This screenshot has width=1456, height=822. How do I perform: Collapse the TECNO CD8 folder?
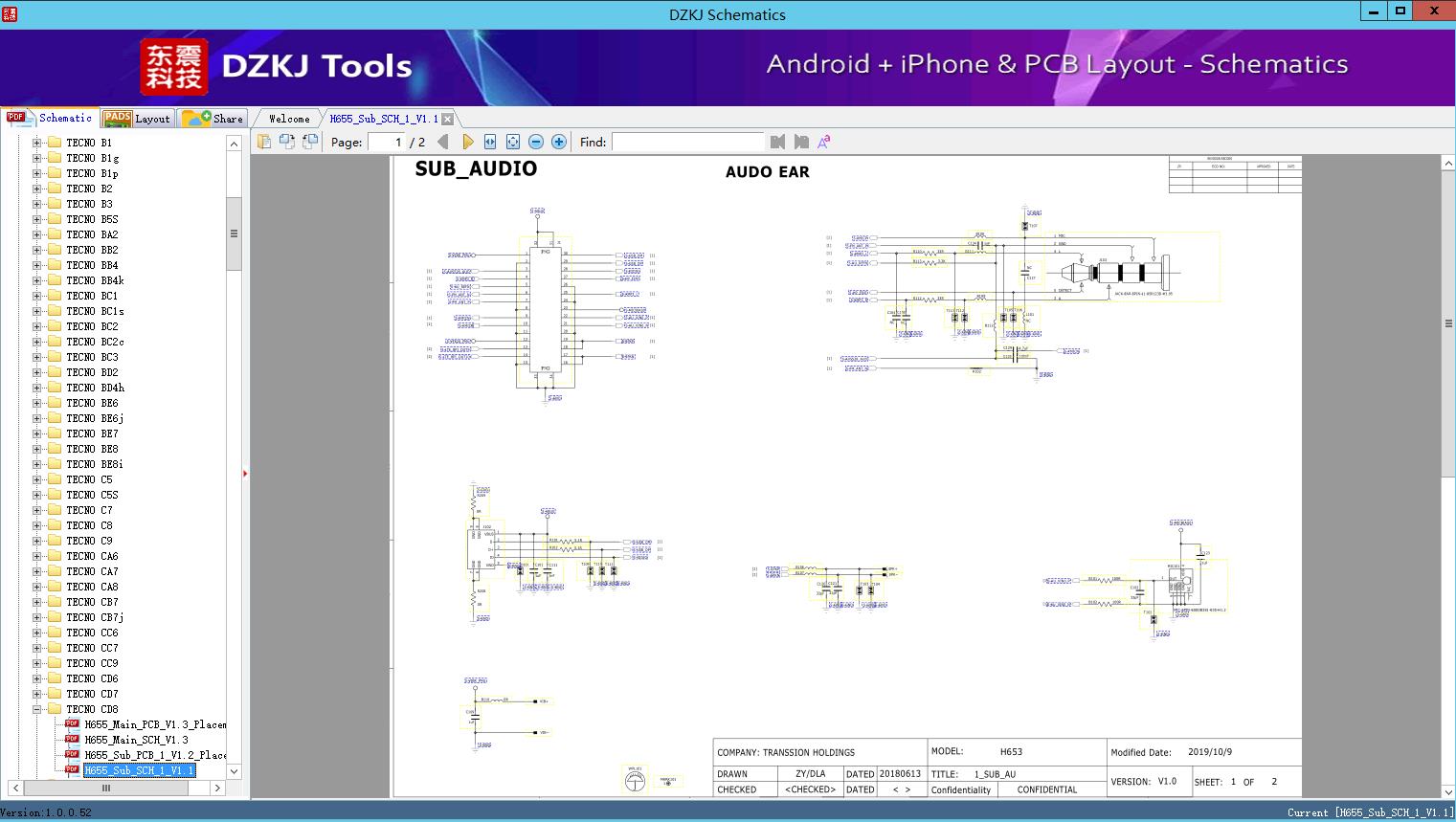37,709
